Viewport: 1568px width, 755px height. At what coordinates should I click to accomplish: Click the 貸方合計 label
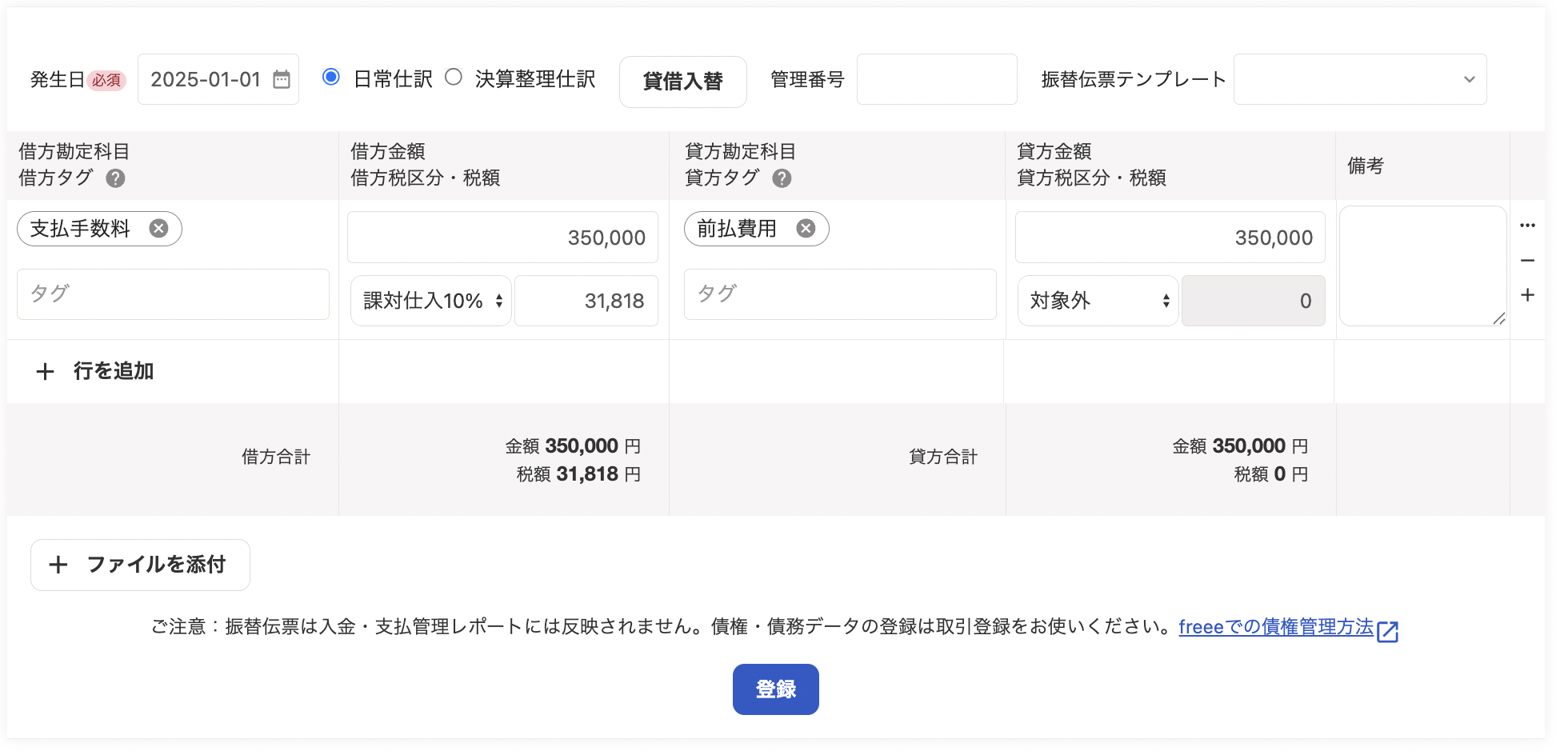tap(943, 457)
